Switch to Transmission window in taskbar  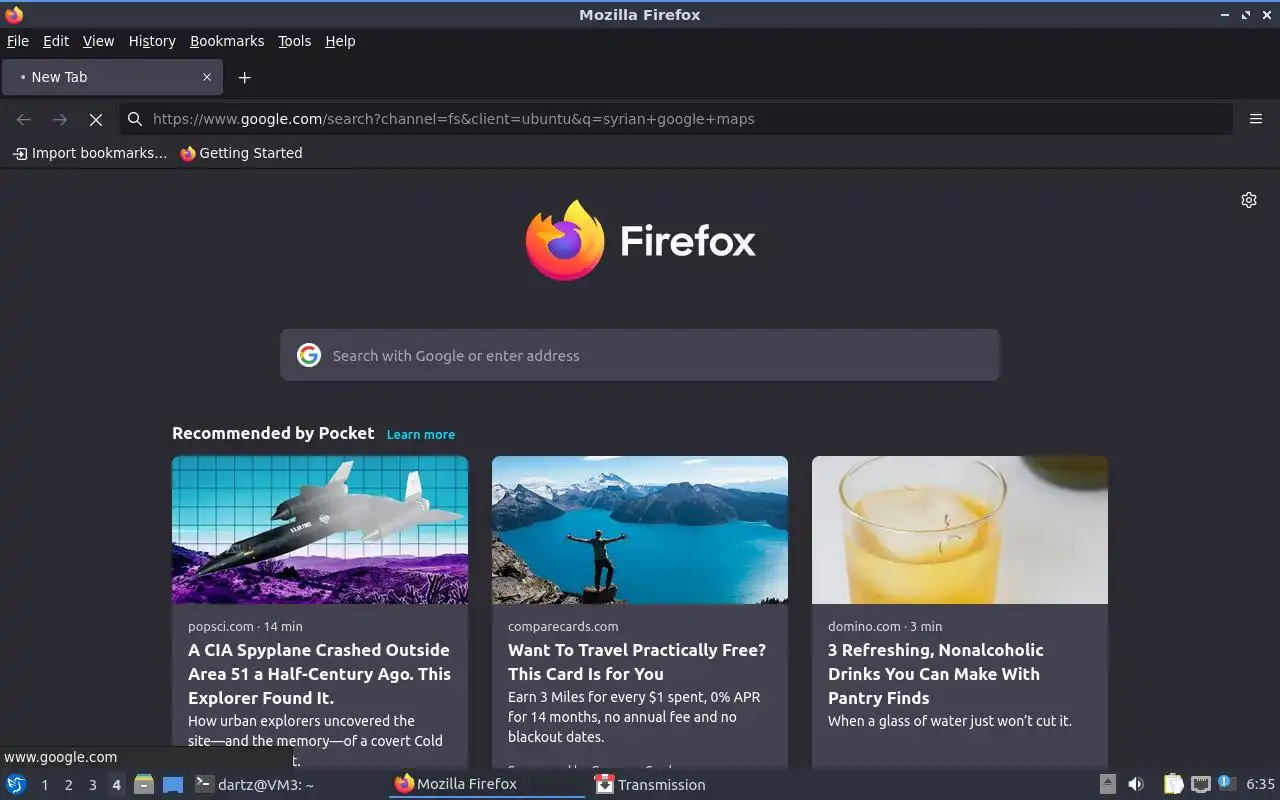coord(652,784)
